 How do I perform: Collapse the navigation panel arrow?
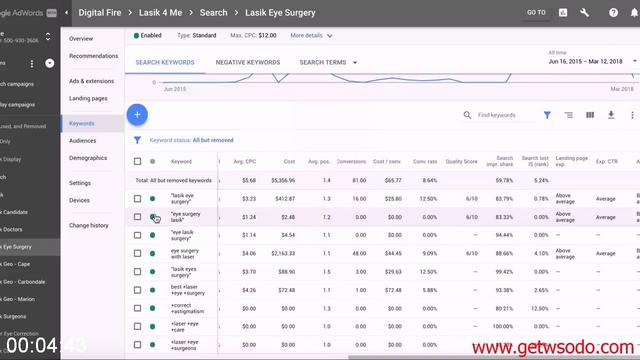pyautogui.click(x=67, y=13)
